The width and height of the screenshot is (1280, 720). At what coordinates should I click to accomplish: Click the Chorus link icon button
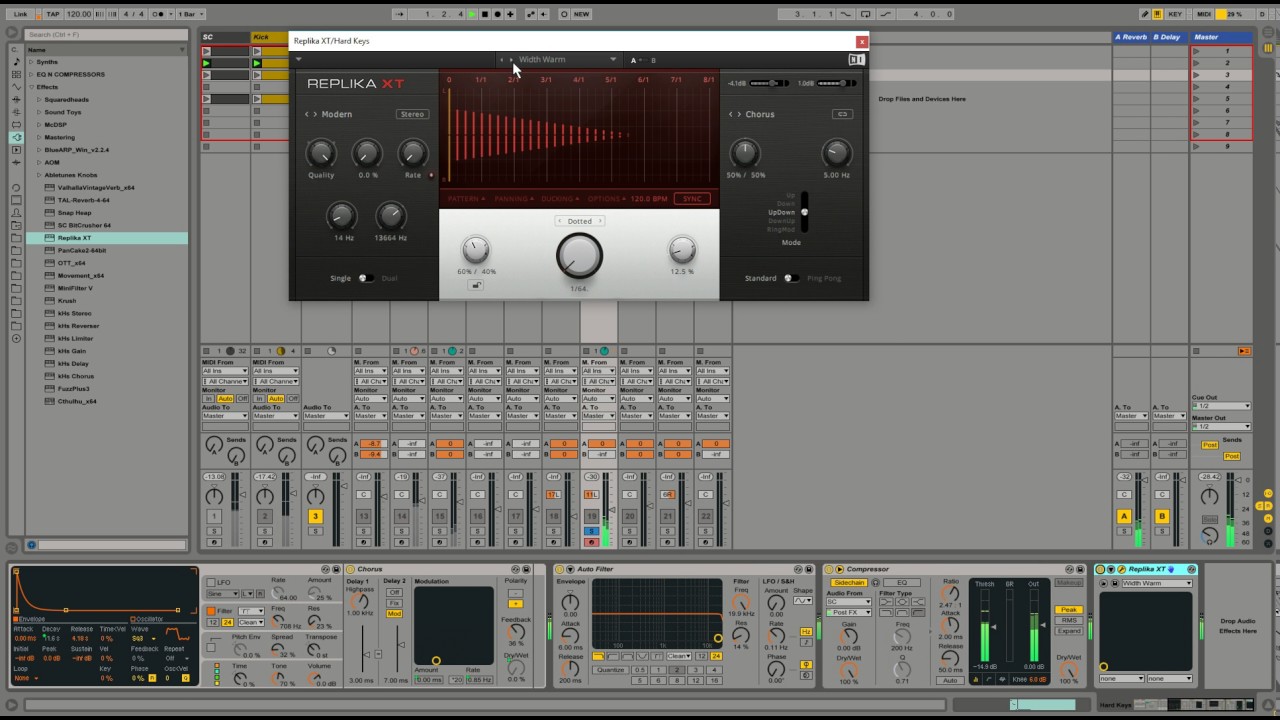click(x=842, y=114)
